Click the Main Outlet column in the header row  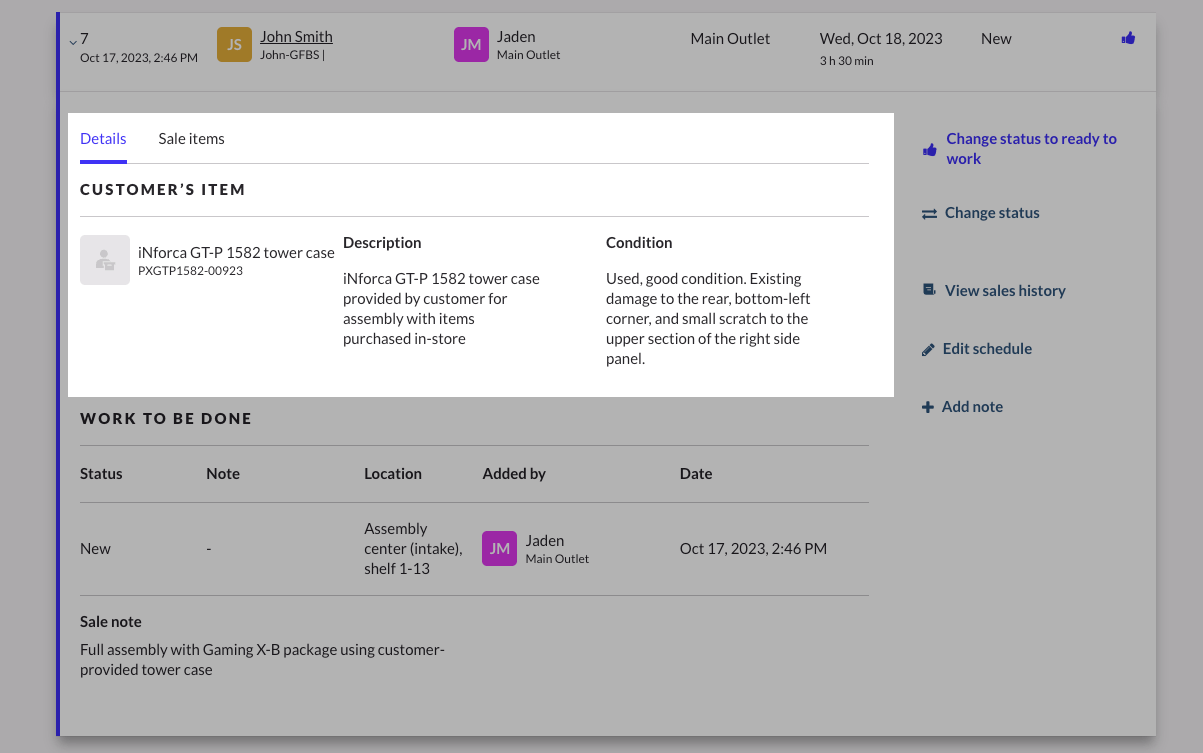click(x=730, y=39)
